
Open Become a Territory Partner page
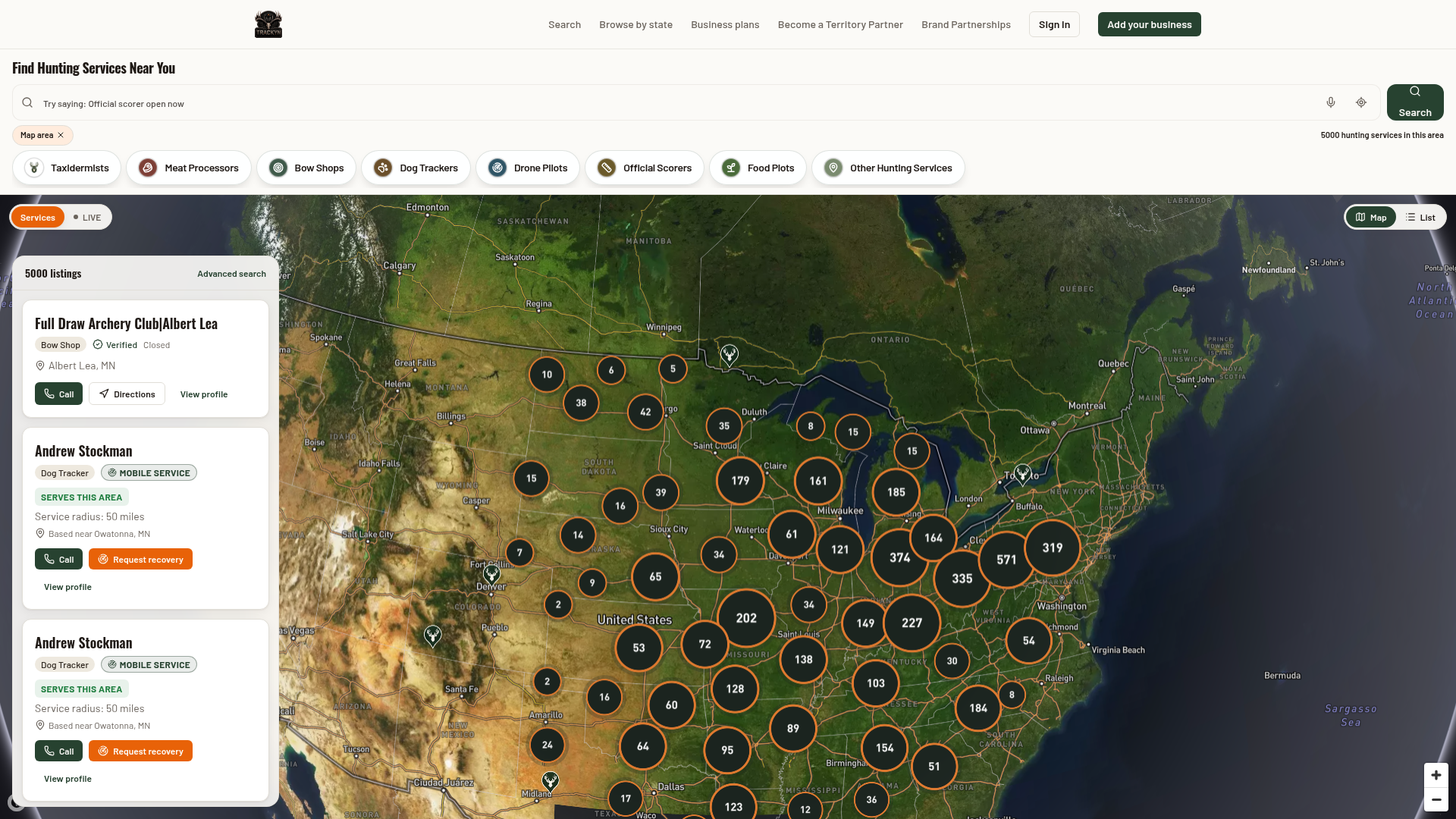coord(840,24)
